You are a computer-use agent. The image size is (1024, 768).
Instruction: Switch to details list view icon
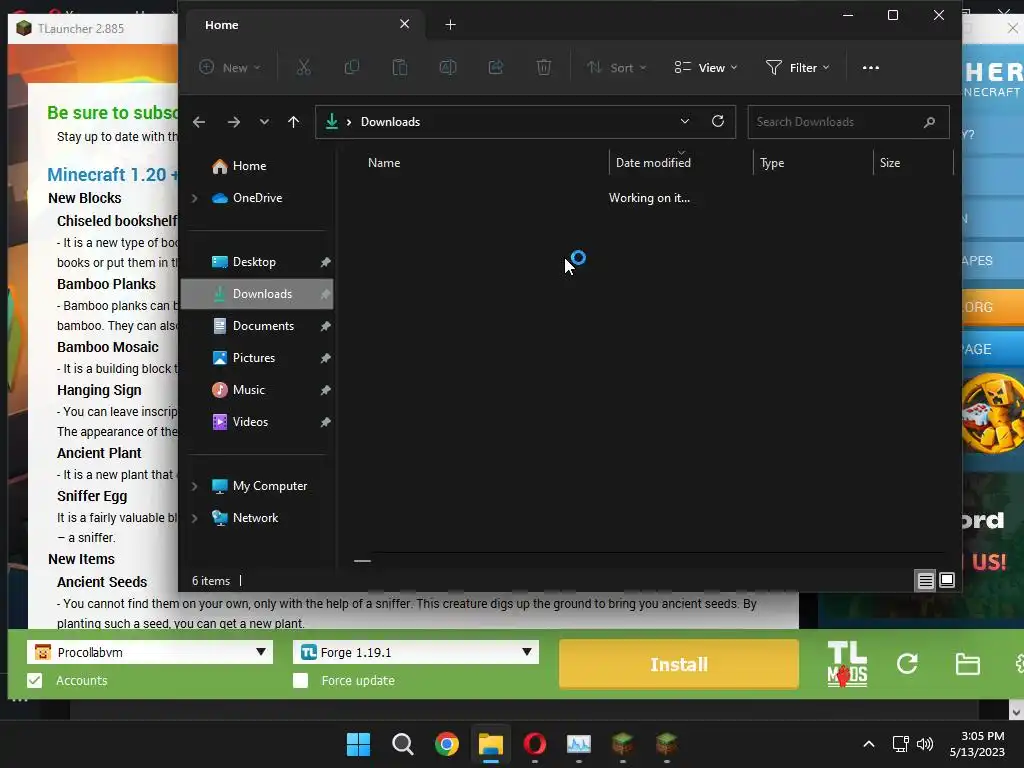tap(925, 580)
